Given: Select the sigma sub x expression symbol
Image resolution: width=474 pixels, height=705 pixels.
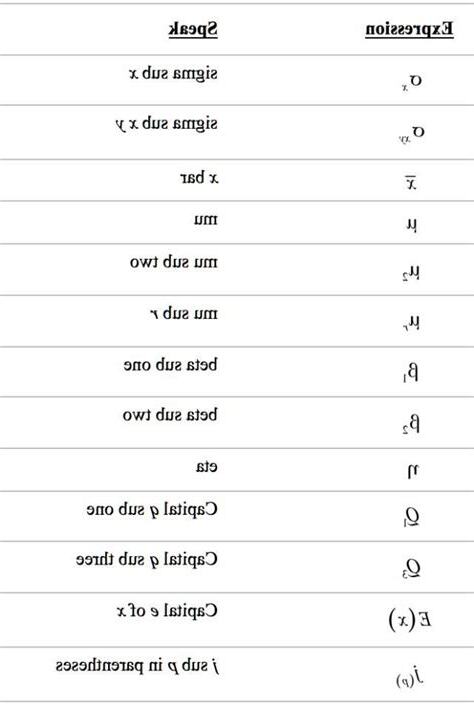Looking at the screenshot, I should point(413,82).
